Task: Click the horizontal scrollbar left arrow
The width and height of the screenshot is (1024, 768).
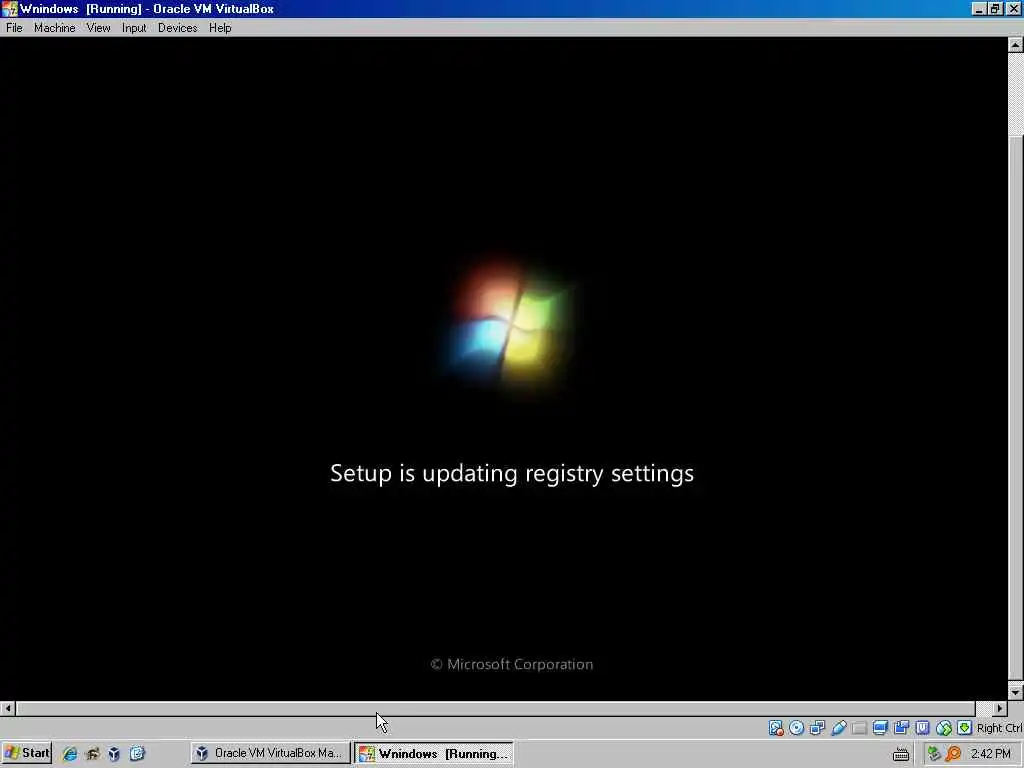Action: click(x=7, y=709)
